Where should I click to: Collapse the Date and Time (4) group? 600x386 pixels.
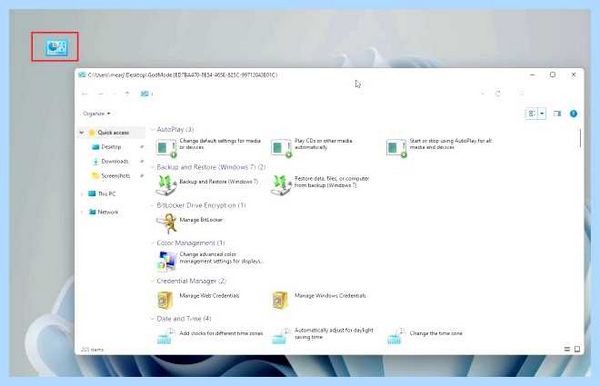153,318
